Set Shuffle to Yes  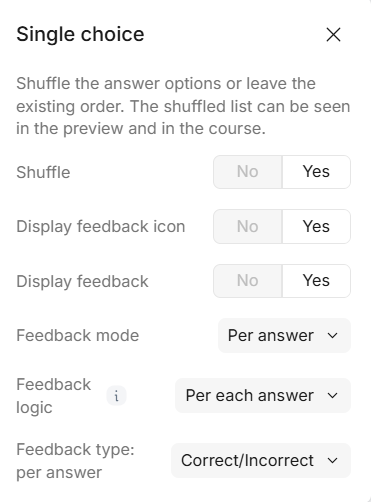316,172
